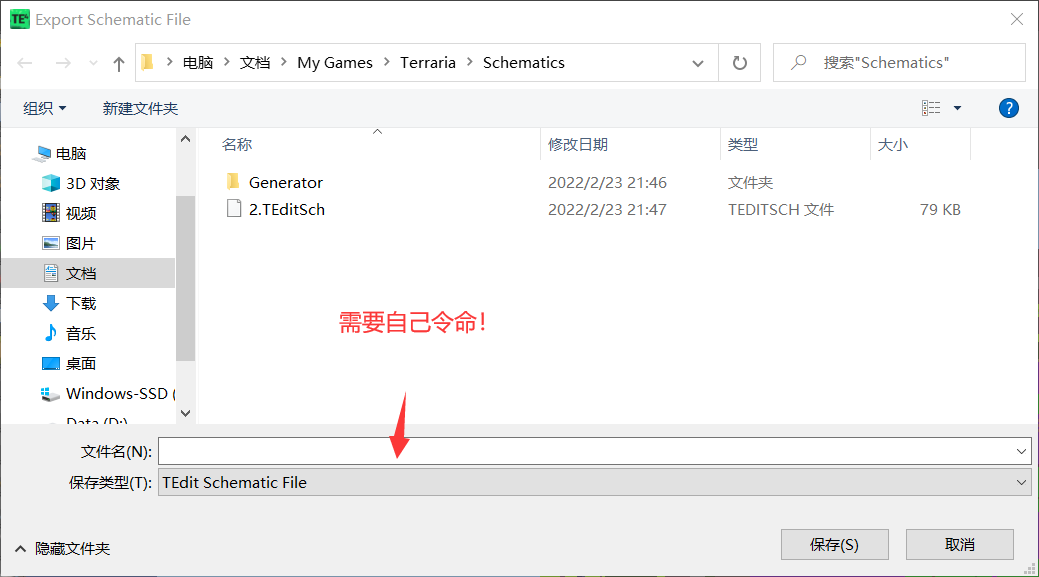The image size is (1039, 577).
Task: Open the 组织 menu
Action: pyautogui.click(x=45, y=108)
